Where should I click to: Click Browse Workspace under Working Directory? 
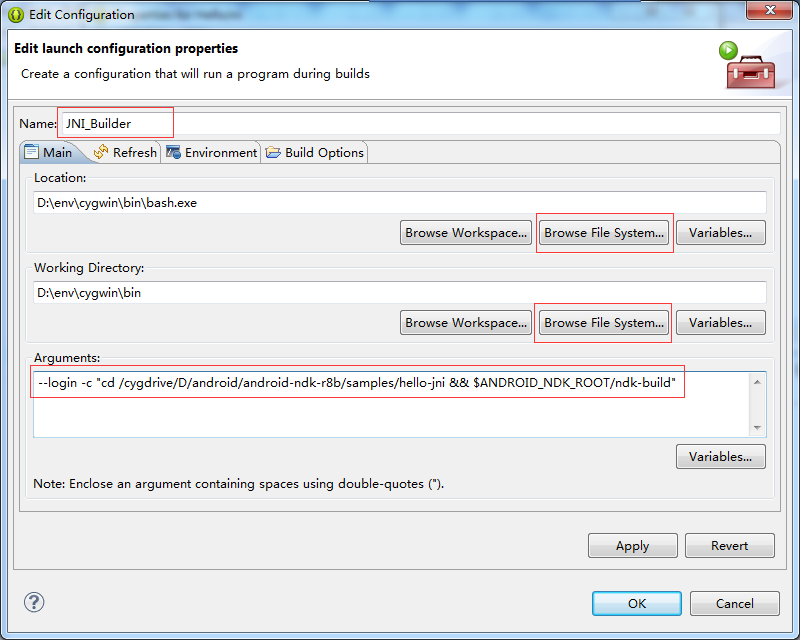[466, 323]
